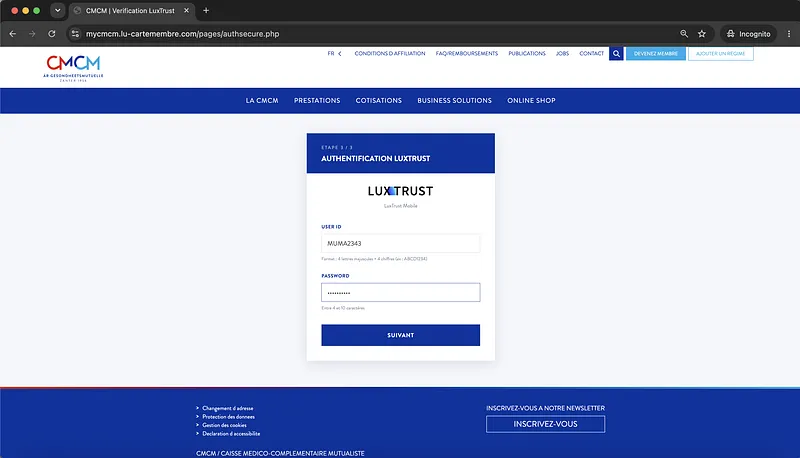The height and width of the screenshot is (458, 800).
Task: Click 'AUTHENTIFICATION LUXTRUST' heading
Action: click(x=376, y=159)
